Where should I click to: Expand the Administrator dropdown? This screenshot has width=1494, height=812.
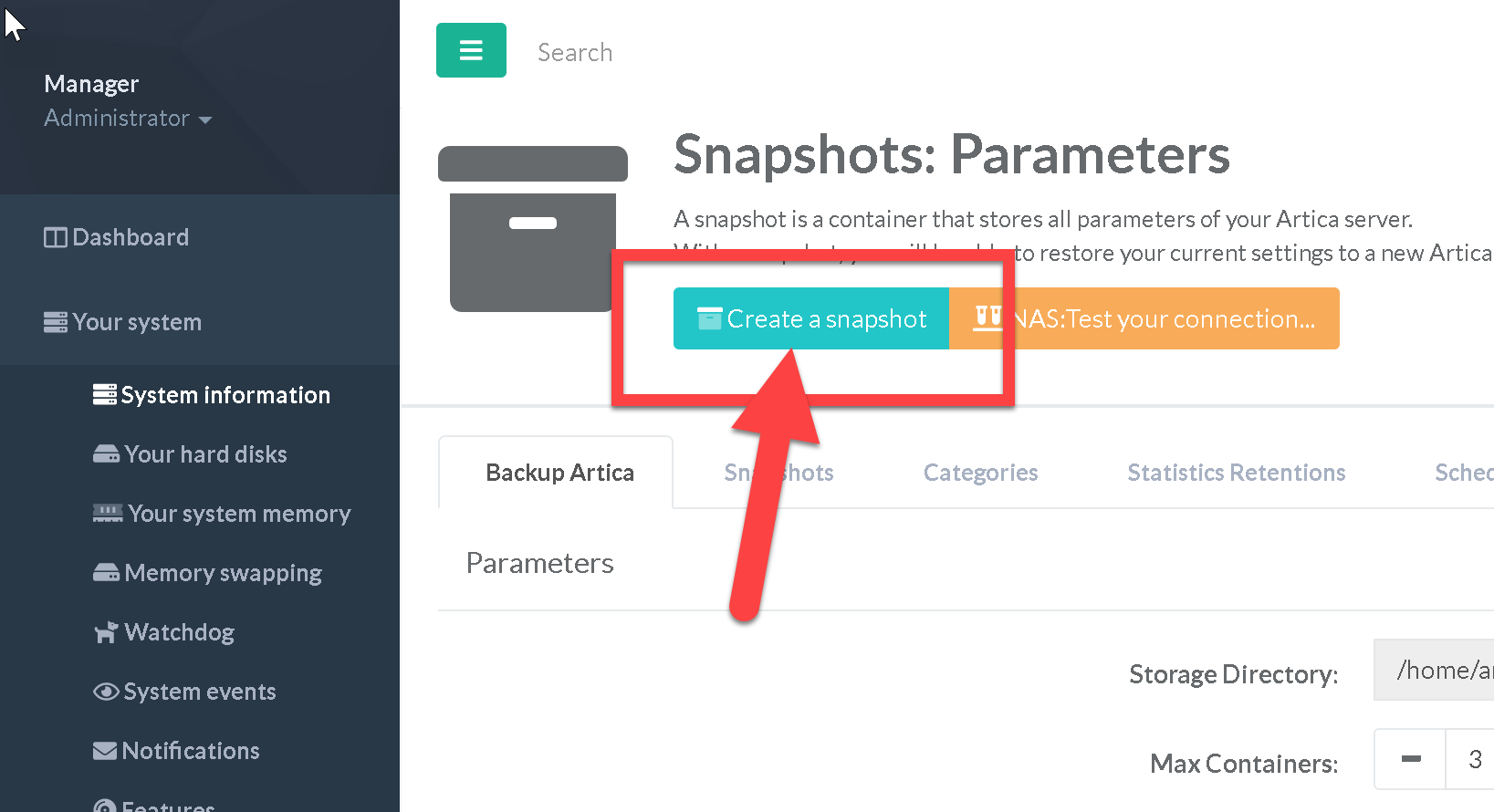pyautogui.click(x=128, y=119)
